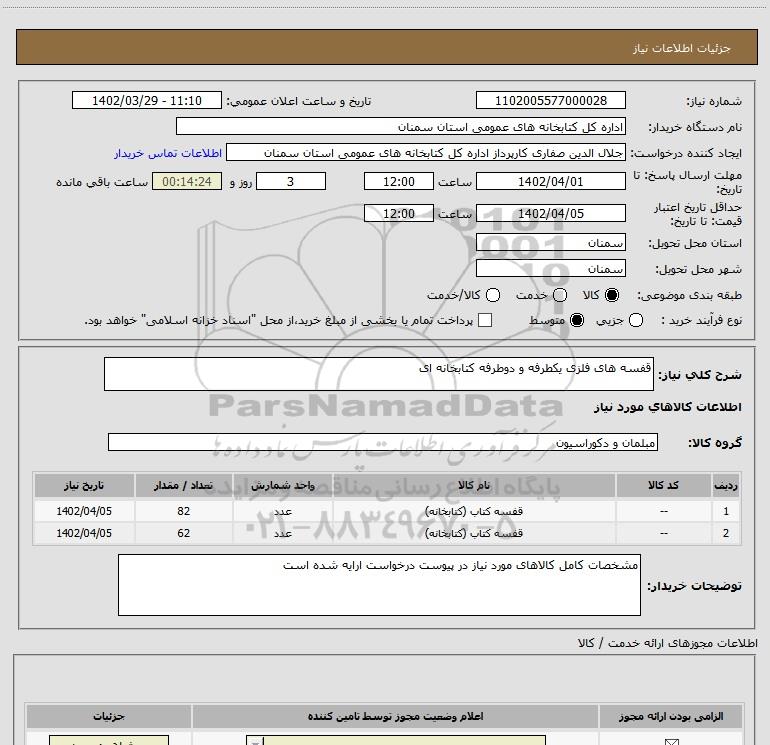Click need date in row 1

(84, 511)
